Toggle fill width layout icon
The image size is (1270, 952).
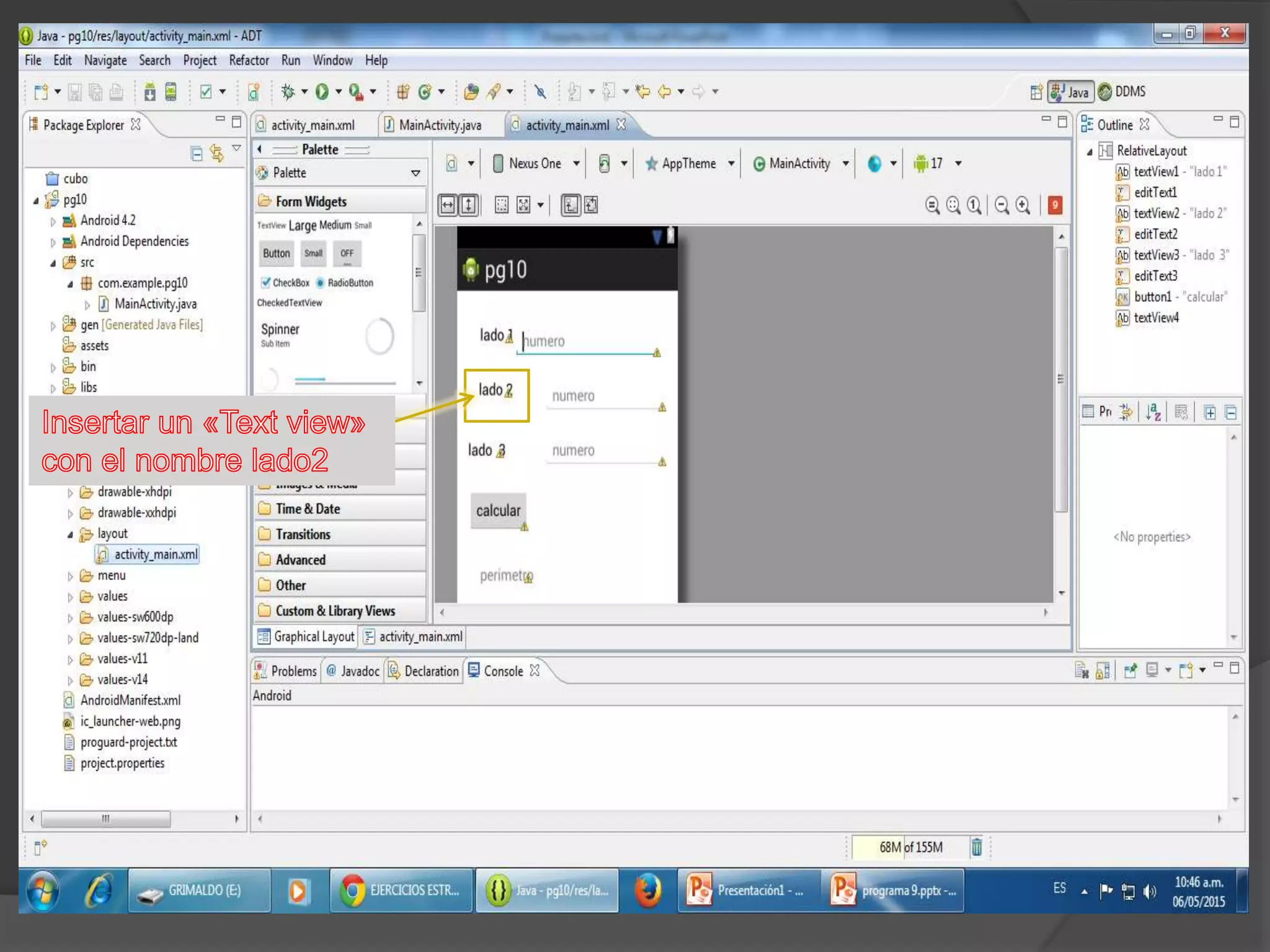pos(448,205)
